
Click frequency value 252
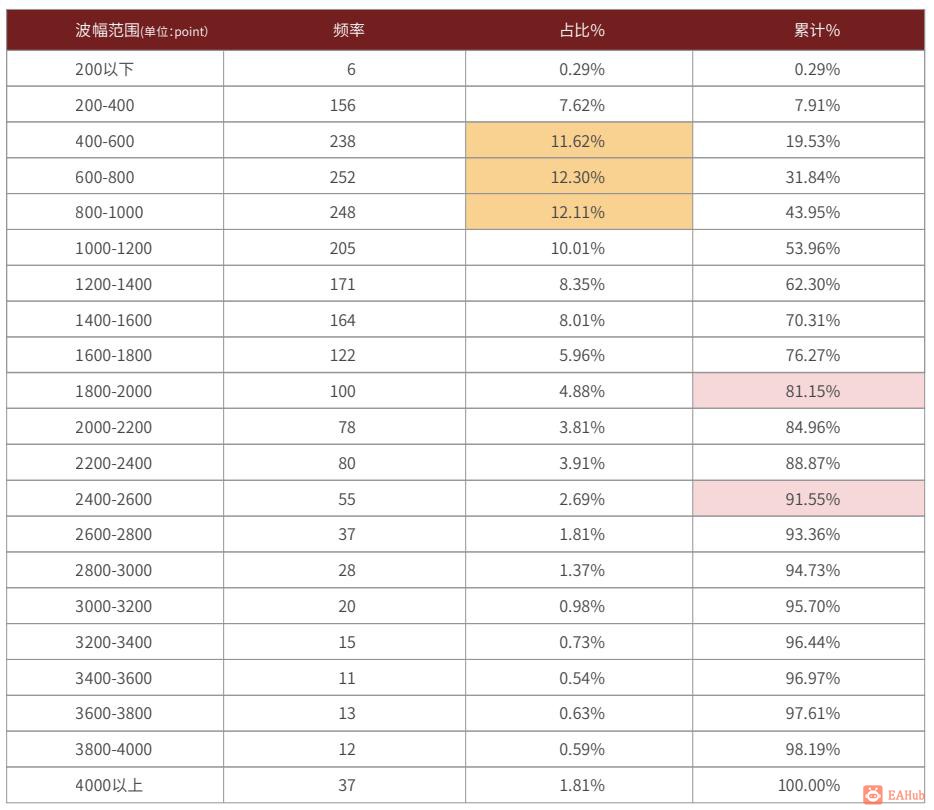pyautogui.click(x=342, y=177)
